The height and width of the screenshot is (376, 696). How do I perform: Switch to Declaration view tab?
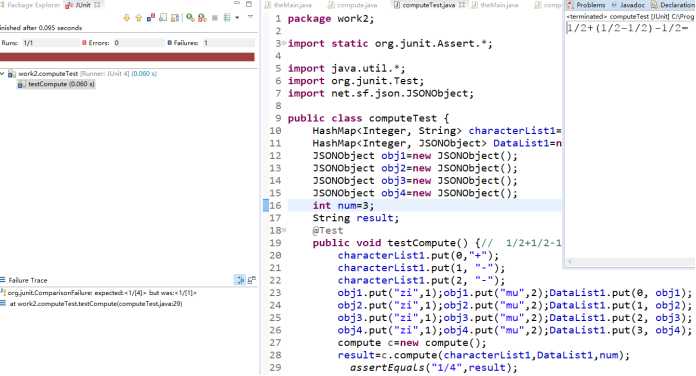pyautogui.click(x=673, y=5)
